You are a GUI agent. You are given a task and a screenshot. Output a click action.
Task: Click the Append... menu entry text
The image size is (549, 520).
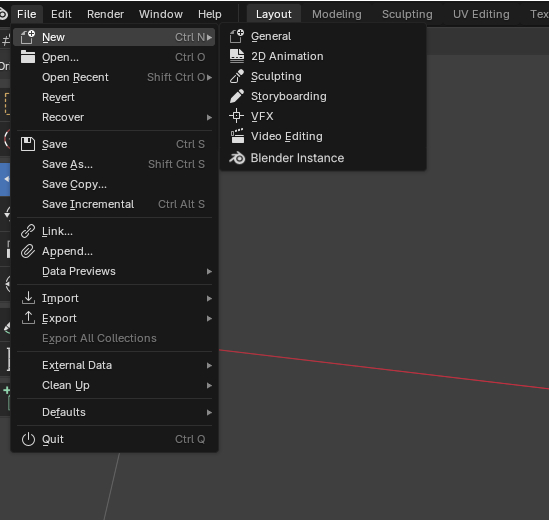tap(67, 251)
